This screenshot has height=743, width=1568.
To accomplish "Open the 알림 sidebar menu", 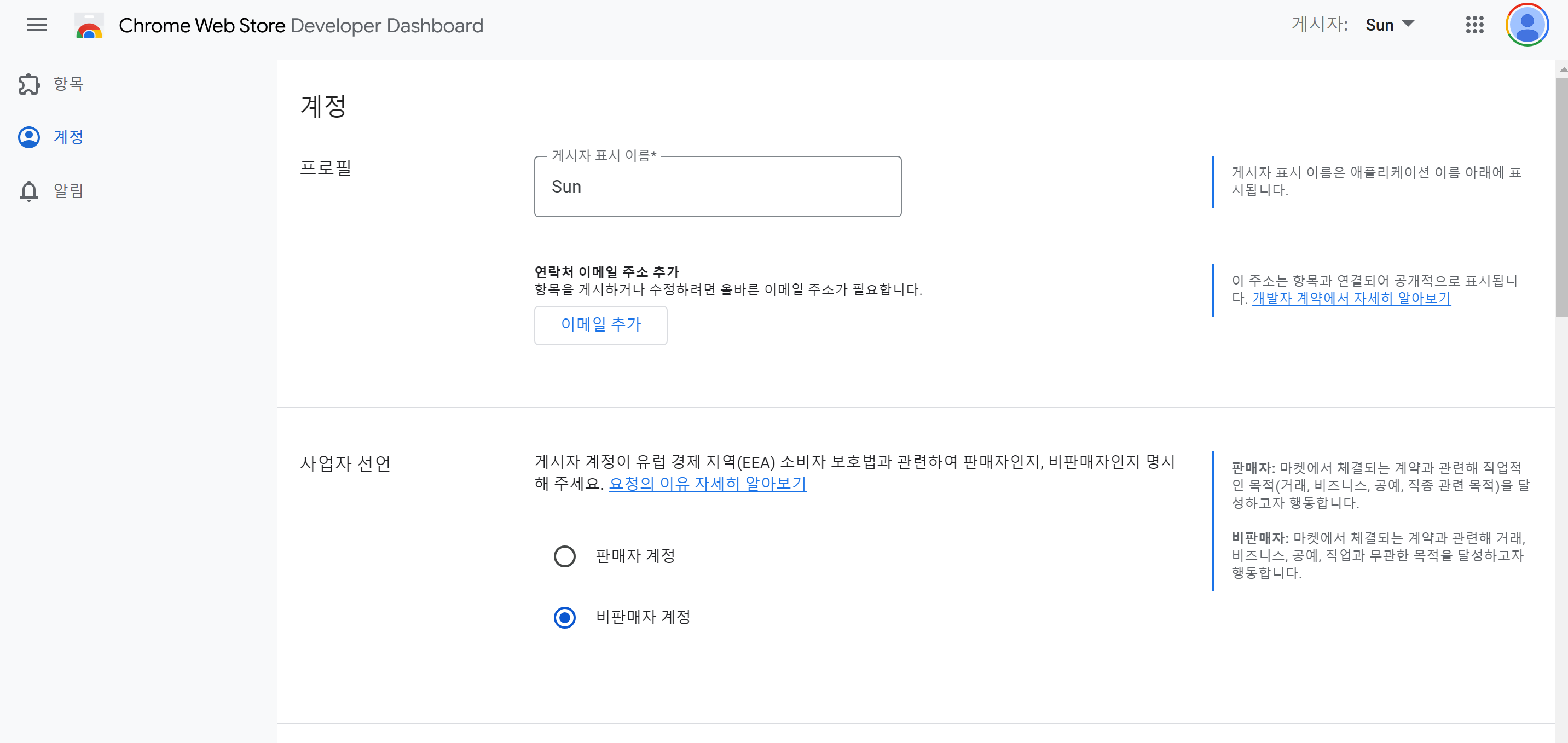I will pyautogui.click(x=68, y=191).
